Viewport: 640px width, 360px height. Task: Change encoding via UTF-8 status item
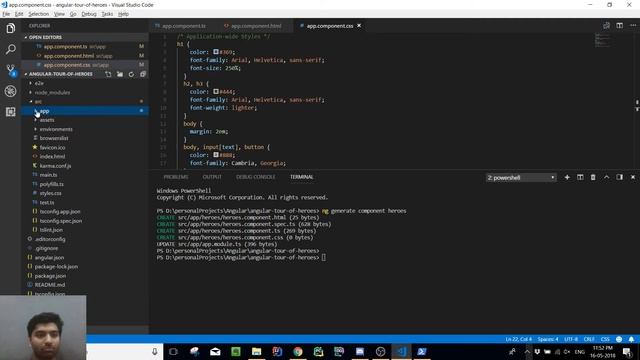pyautogui.click(x=571, y=339)
